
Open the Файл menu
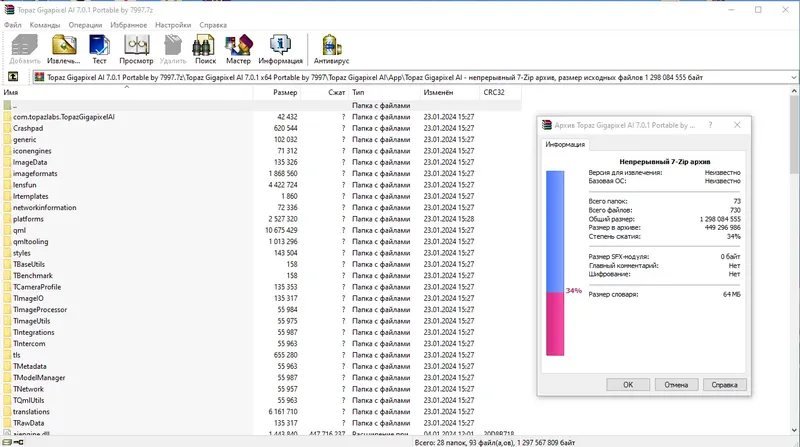[x=13, y=24]
